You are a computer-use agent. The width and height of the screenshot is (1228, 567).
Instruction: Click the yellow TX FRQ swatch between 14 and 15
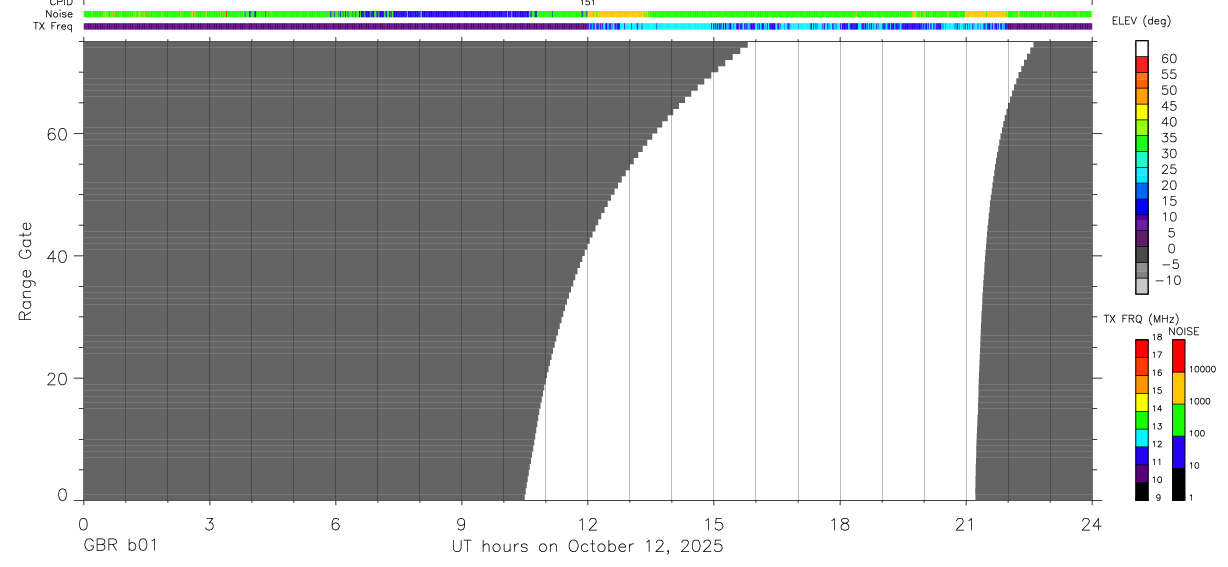pos(1142,403)
